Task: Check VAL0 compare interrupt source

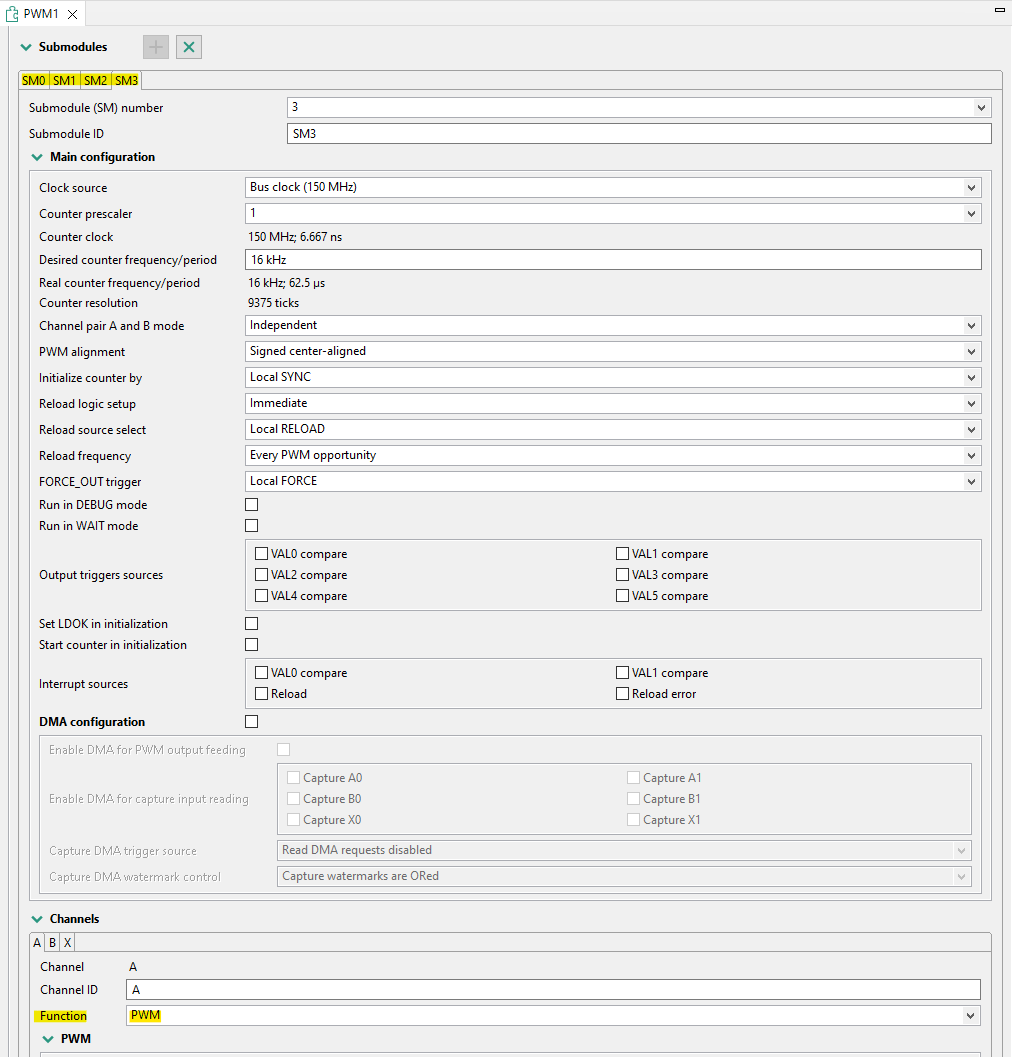Action: [x=262, y=673]
